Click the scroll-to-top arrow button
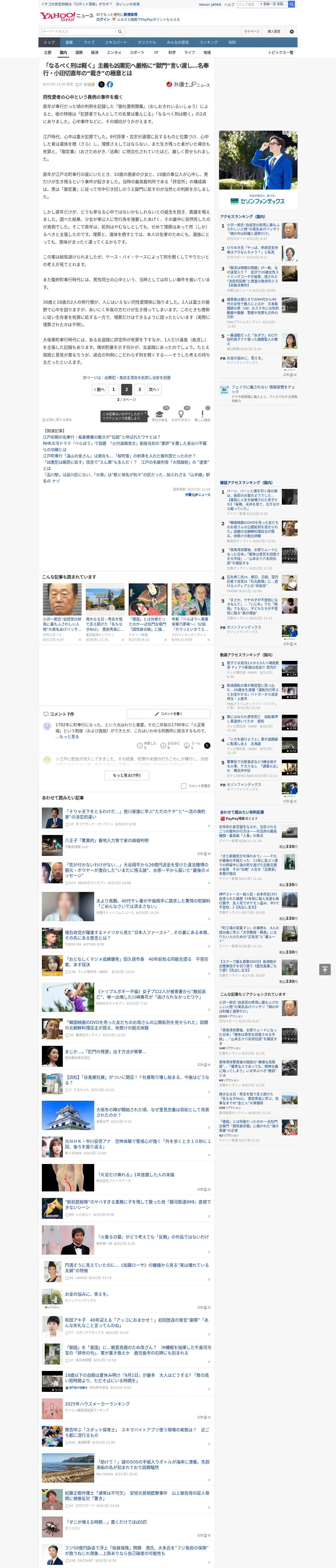Viewport: 336px width, 1568px height. (x=325, y=969)
